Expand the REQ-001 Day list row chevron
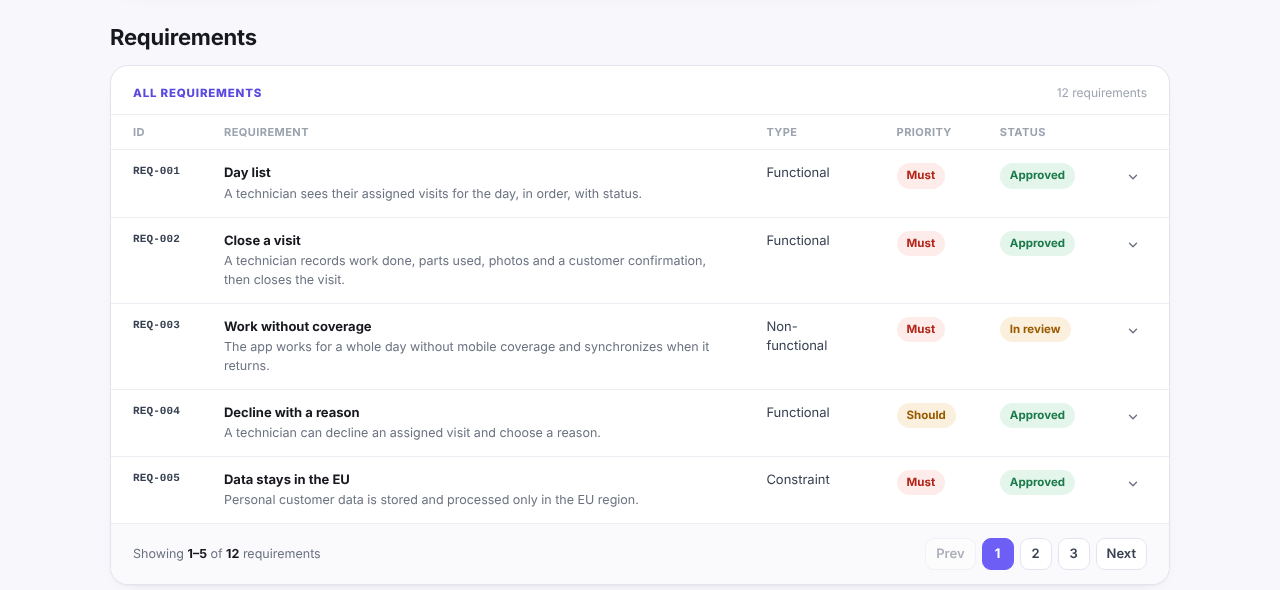Image resolution: width=1280 pixels, height=590 pixels. [1133, 177]
